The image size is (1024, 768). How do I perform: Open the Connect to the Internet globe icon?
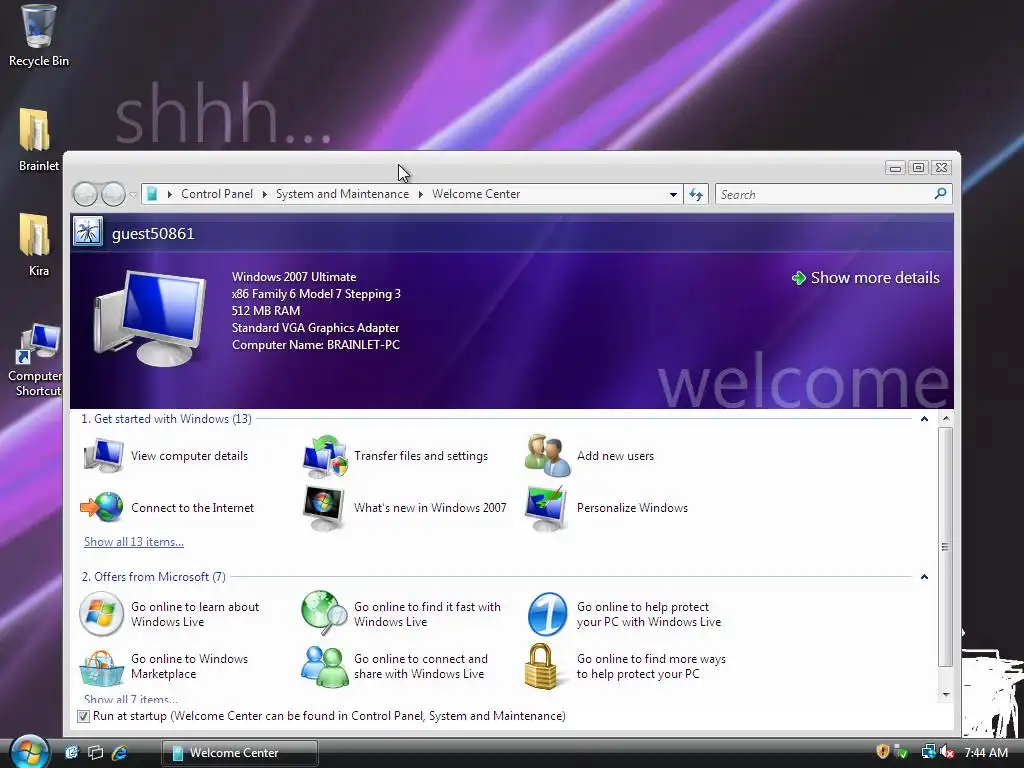(102, 507)
